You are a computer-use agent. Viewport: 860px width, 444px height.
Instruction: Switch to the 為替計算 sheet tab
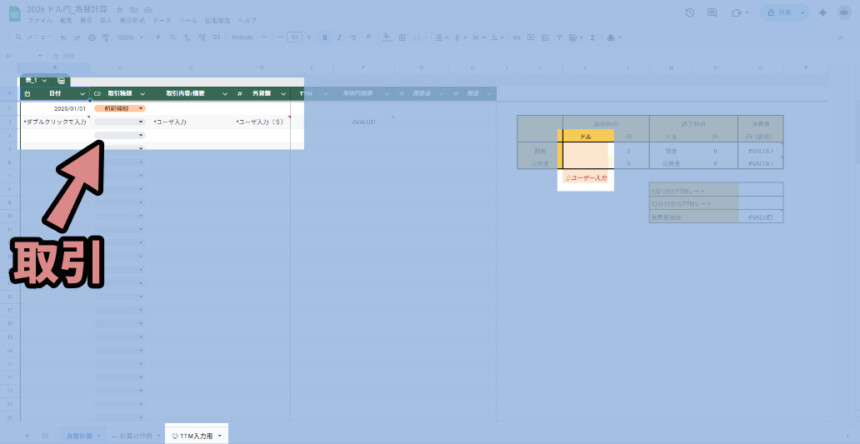click(x=78, y=436)
